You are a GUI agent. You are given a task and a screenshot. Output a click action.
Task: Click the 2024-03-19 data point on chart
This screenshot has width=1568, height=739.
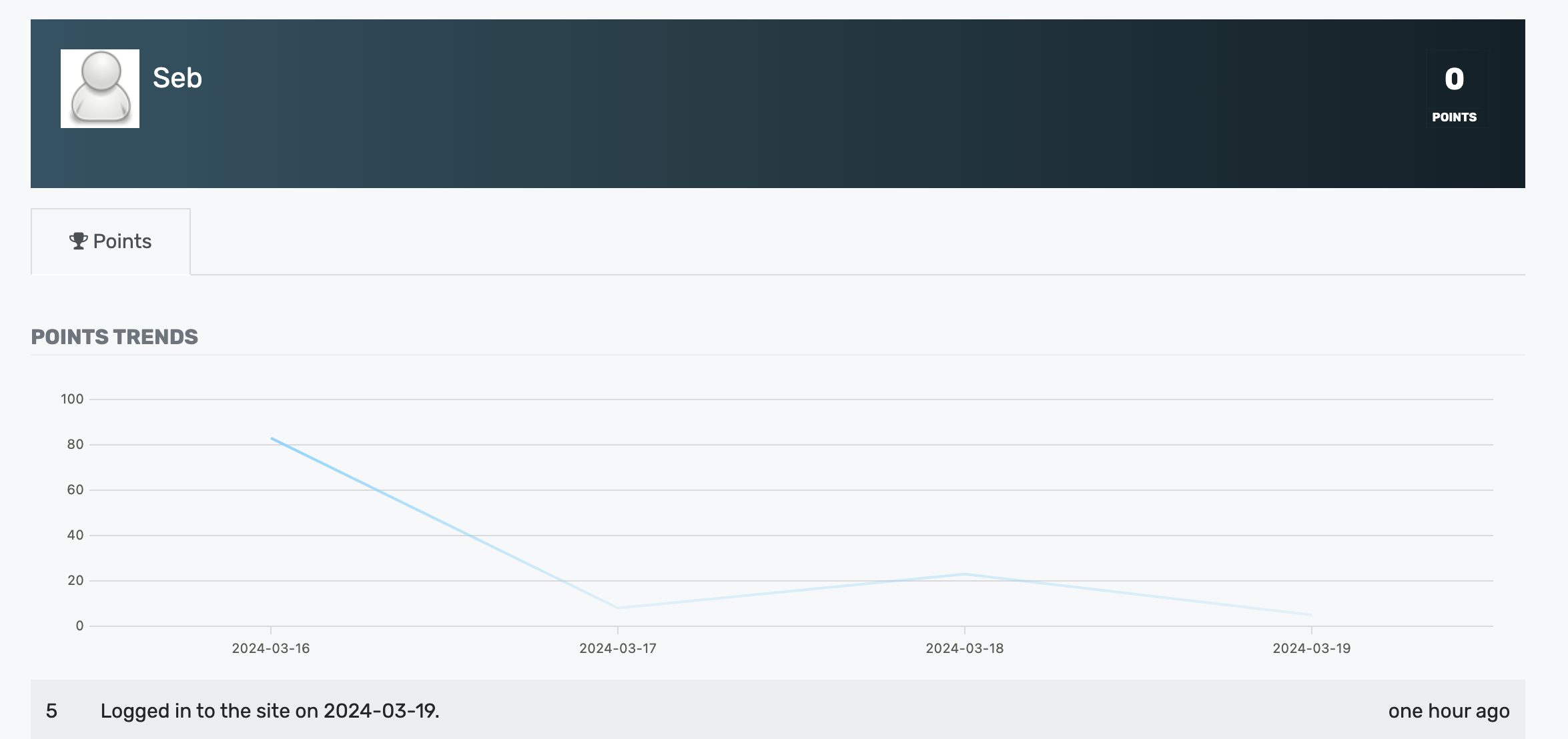[1311, 614]
